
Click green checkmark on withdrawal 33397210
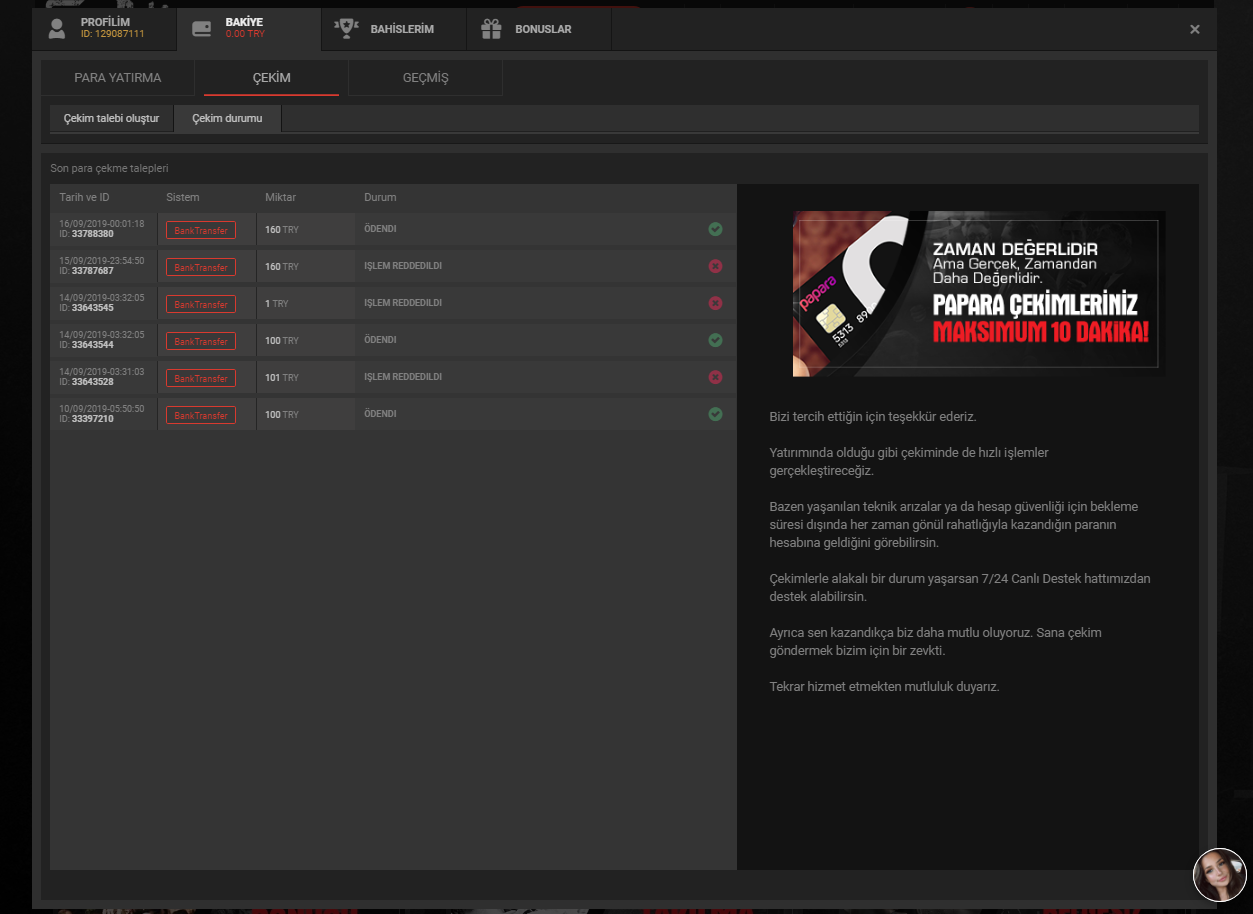(x=715, y=414)
